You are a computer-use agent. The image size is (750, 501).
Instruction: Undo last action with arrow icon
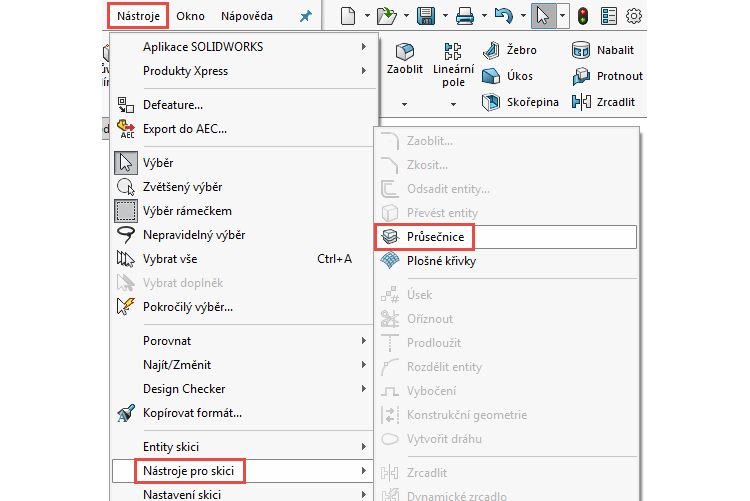coord(504,16)
